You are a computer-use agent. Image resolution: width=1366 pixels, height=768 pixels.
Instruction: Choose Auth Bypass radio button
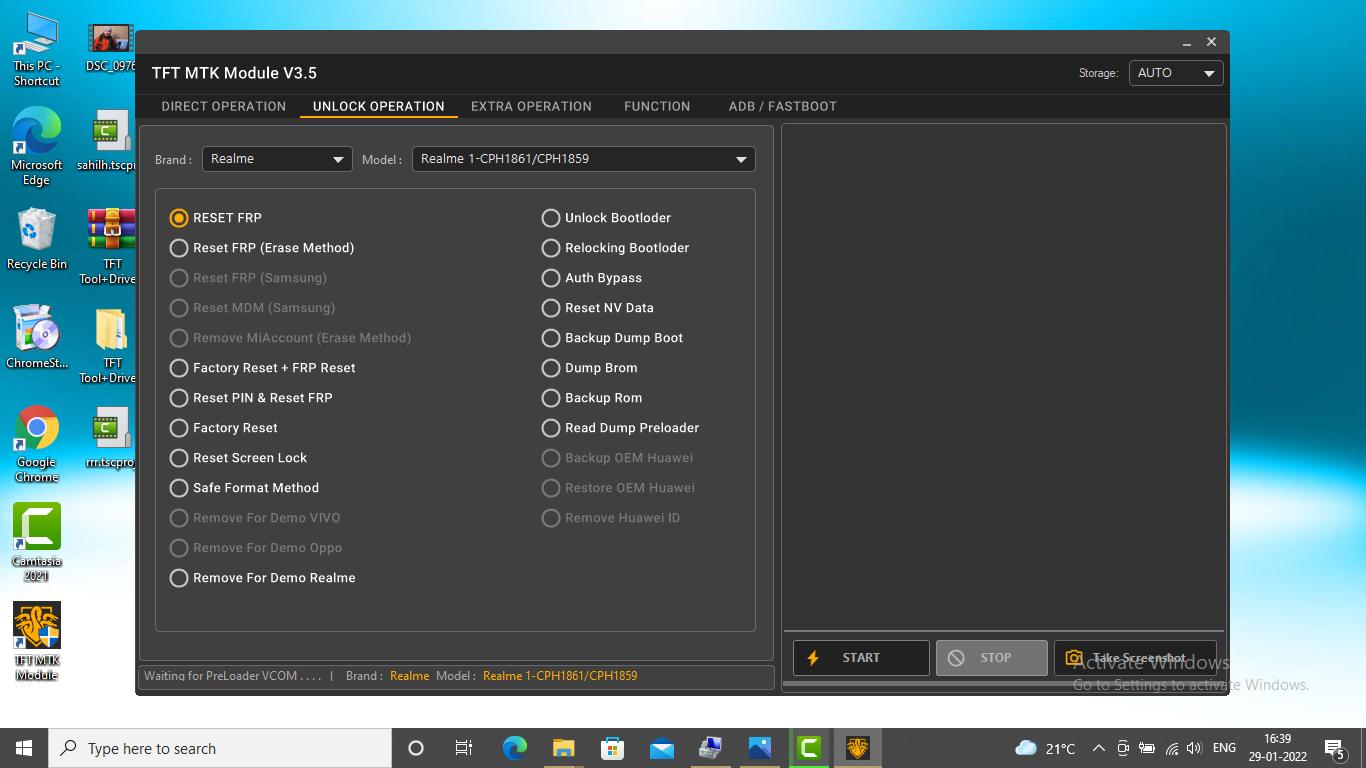[592, 278]
